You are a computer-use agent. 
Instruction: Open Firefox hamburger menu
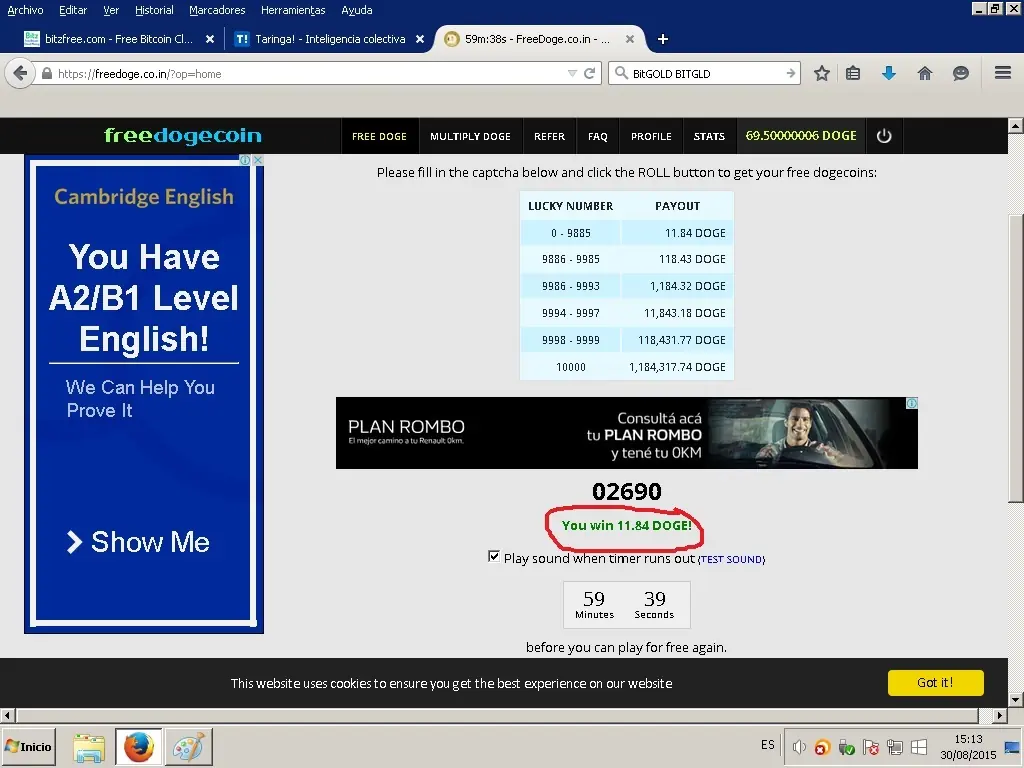click(x=1003, y=72)
